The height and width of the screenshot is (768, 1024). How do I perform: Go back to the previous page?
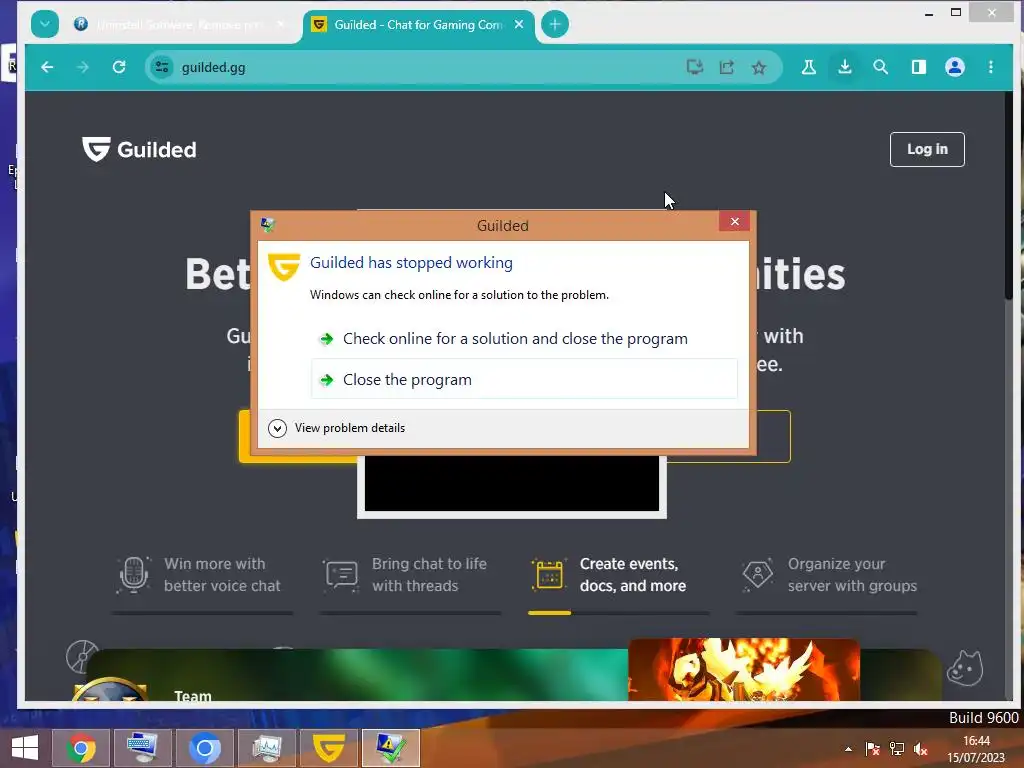click(47, 67)
